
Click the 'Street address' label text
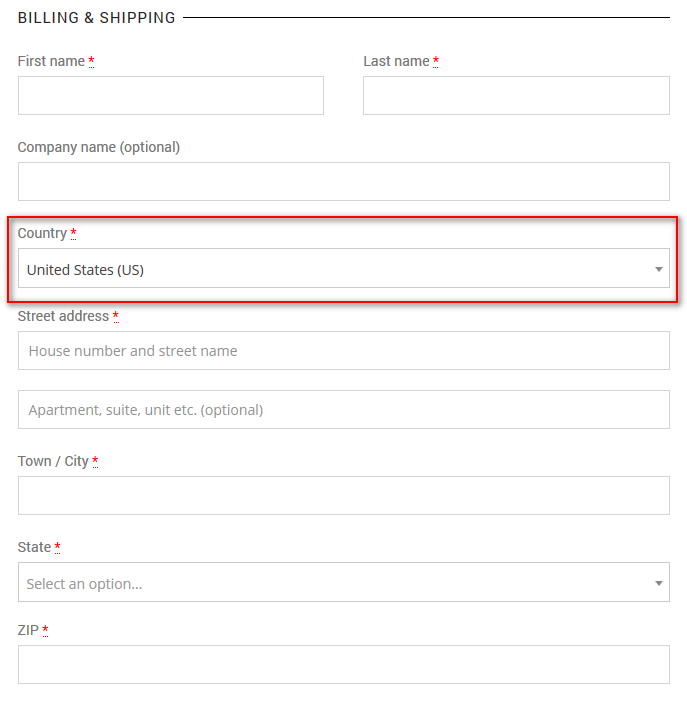(63, 316)
